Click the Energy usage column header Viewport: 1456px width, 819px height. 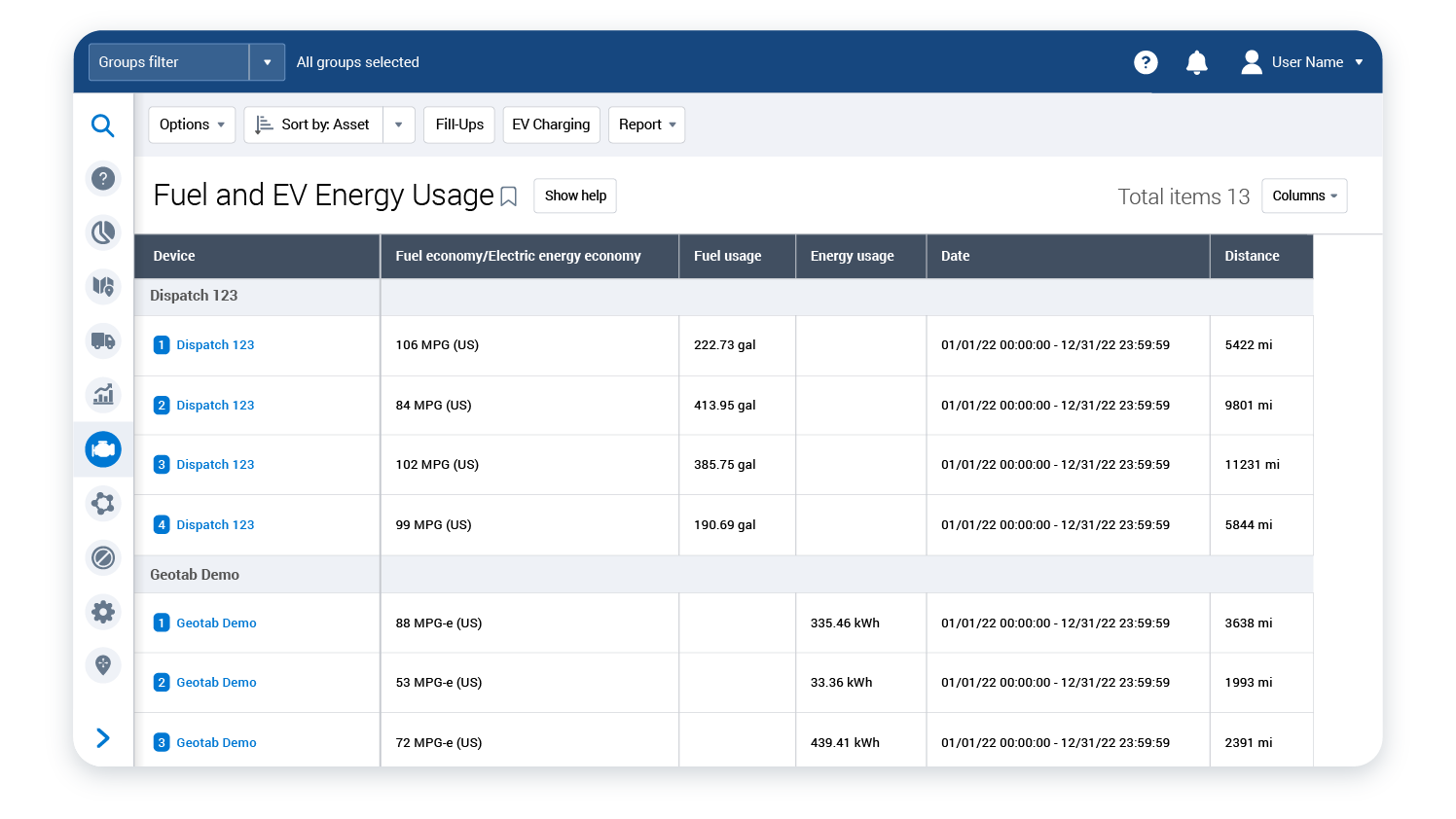(860, 256)
